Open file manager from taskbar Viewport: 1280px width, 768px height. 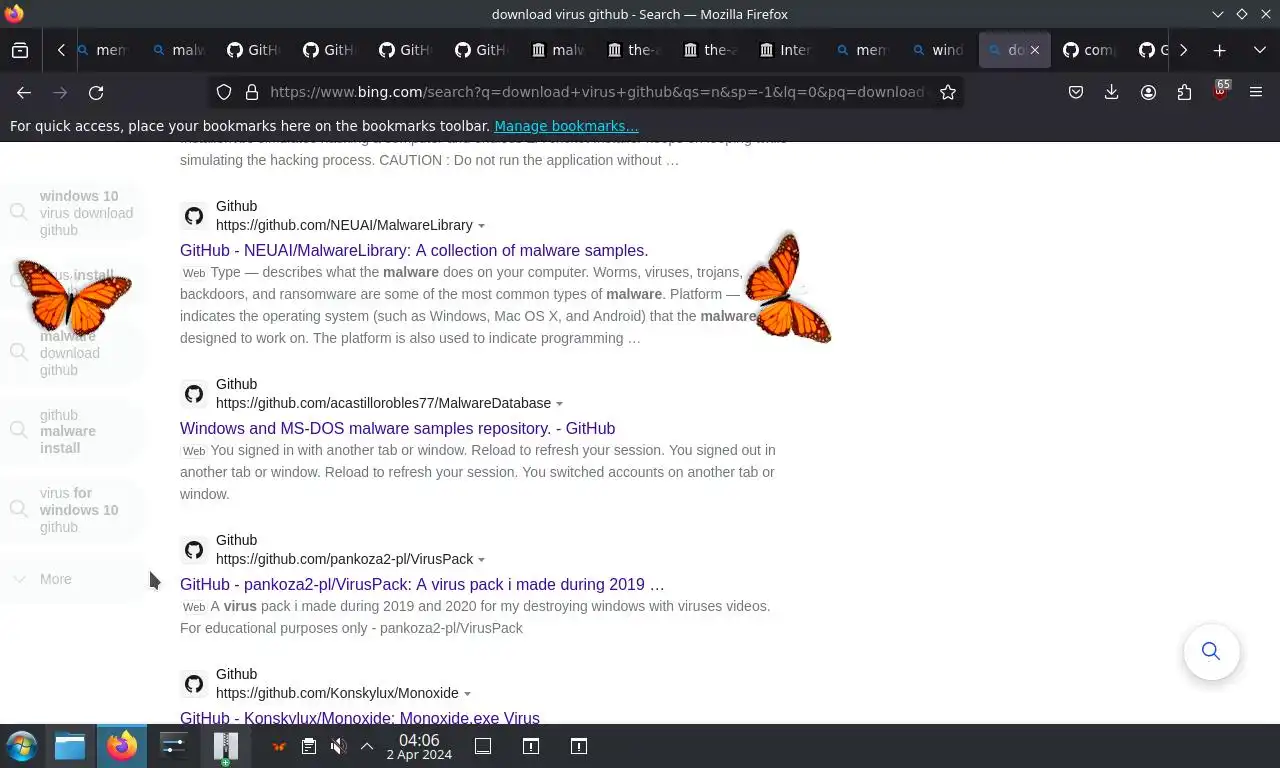point(70,746)
